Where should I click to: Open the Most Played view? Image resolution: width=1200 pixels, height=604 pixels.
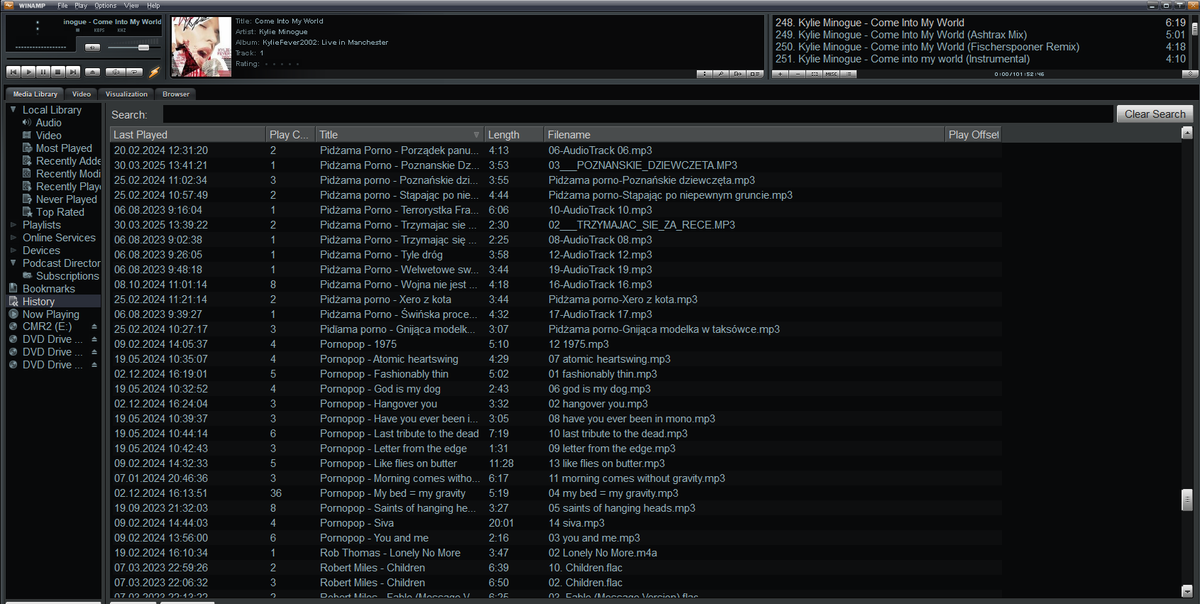64,148
